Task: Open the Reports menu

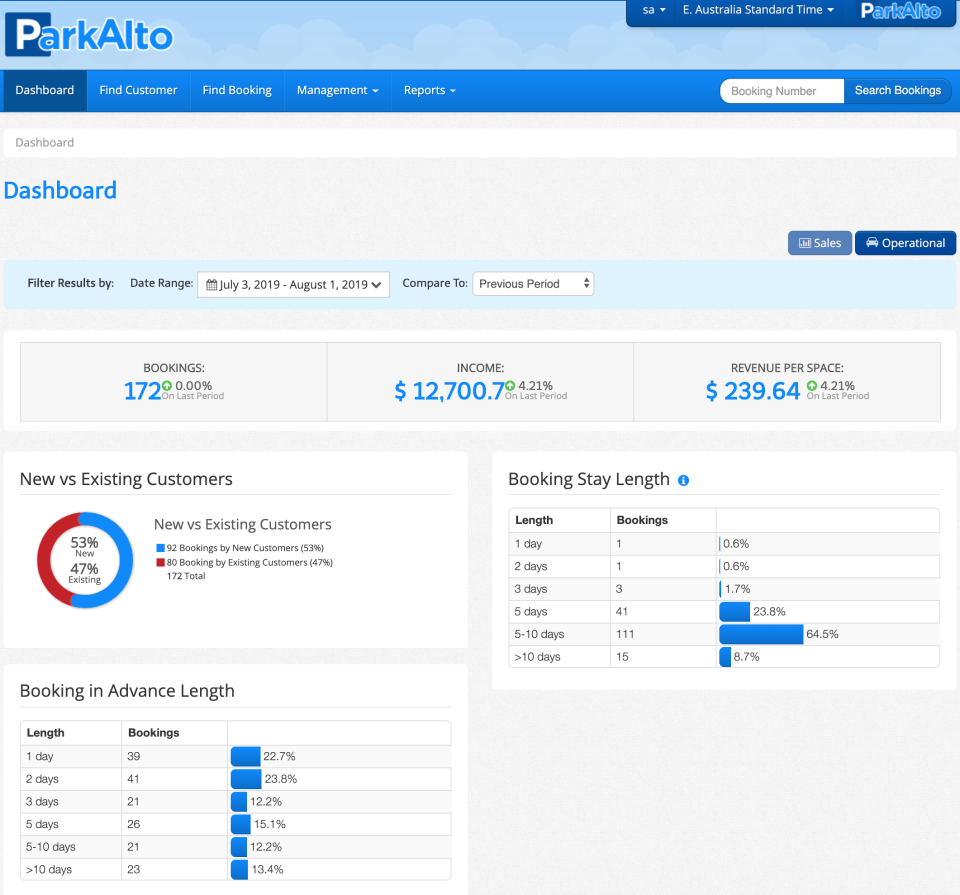Action: 429,90
